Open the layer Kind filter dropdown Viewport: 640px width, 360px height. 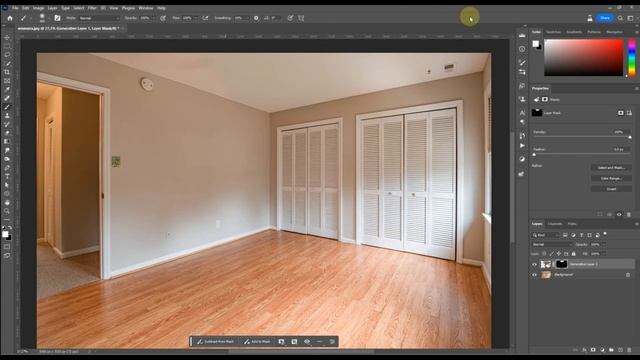[546, 235]
